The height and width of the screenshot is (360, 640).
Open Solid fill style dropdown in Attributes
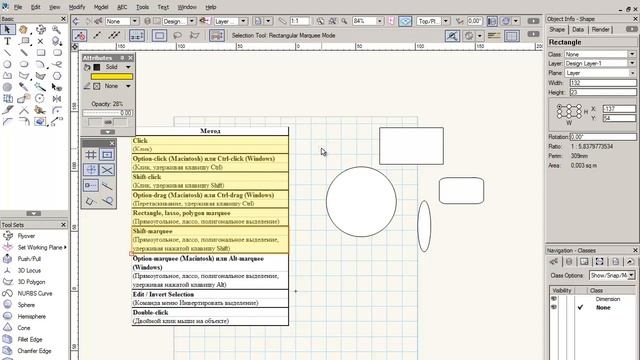point(128,67)
